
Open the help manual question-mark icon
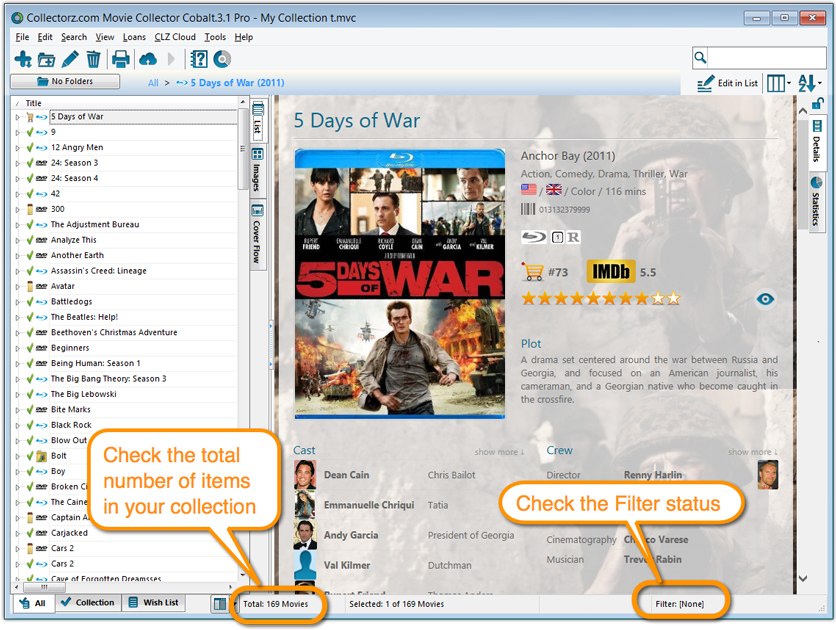pyautogui.click(x=199, y=59)
